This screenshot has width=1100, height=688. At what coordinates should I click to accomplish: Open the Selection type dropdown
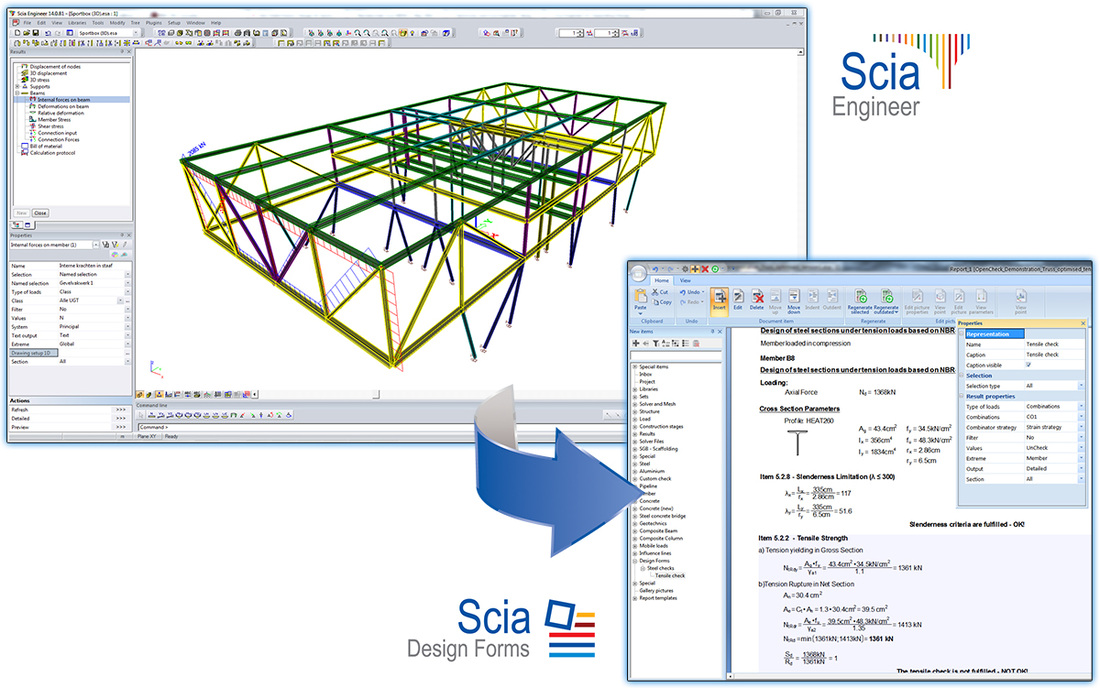pos(1081,386)
